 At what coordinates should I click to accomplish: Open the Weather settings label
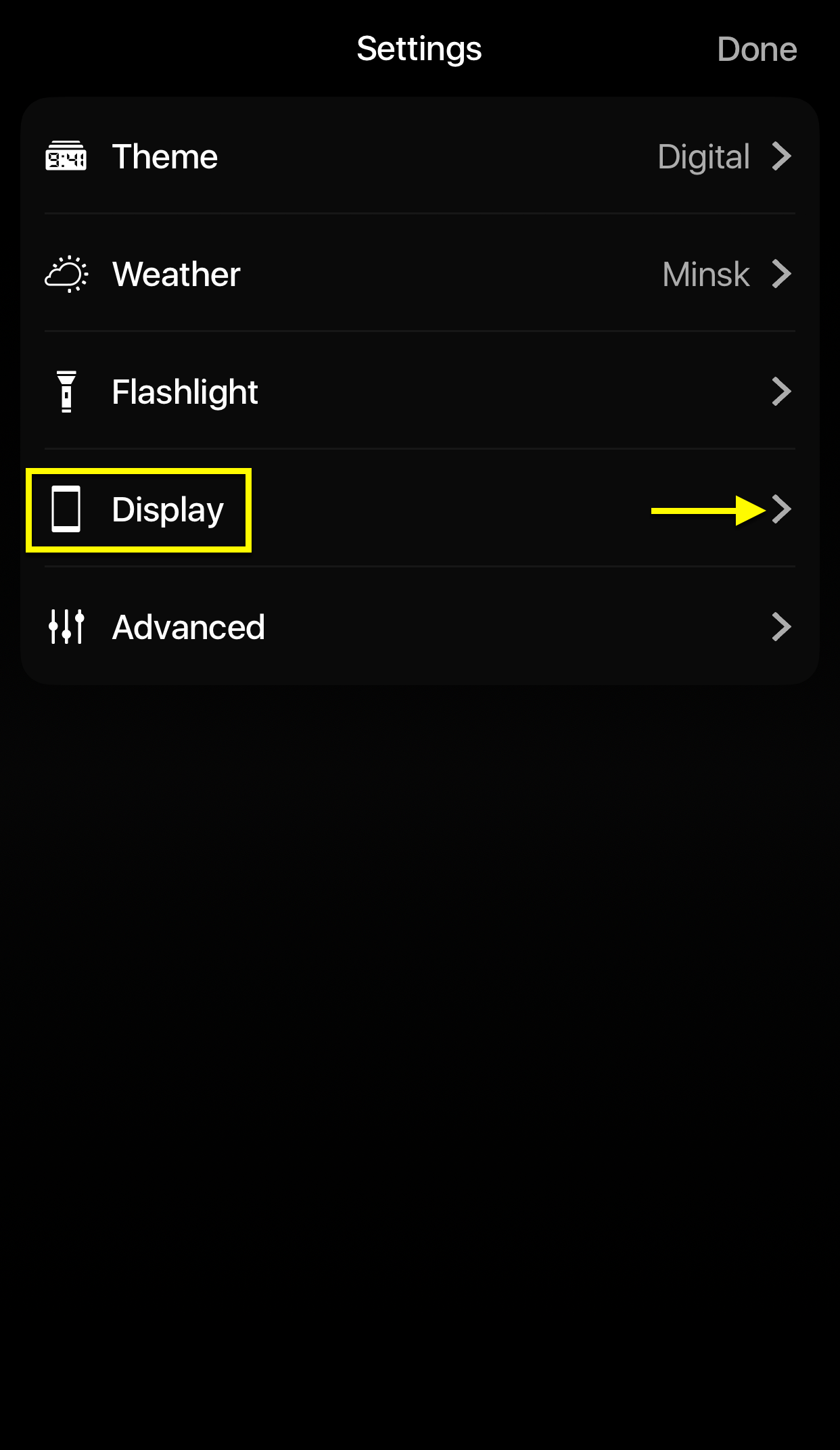pos(177,275)
